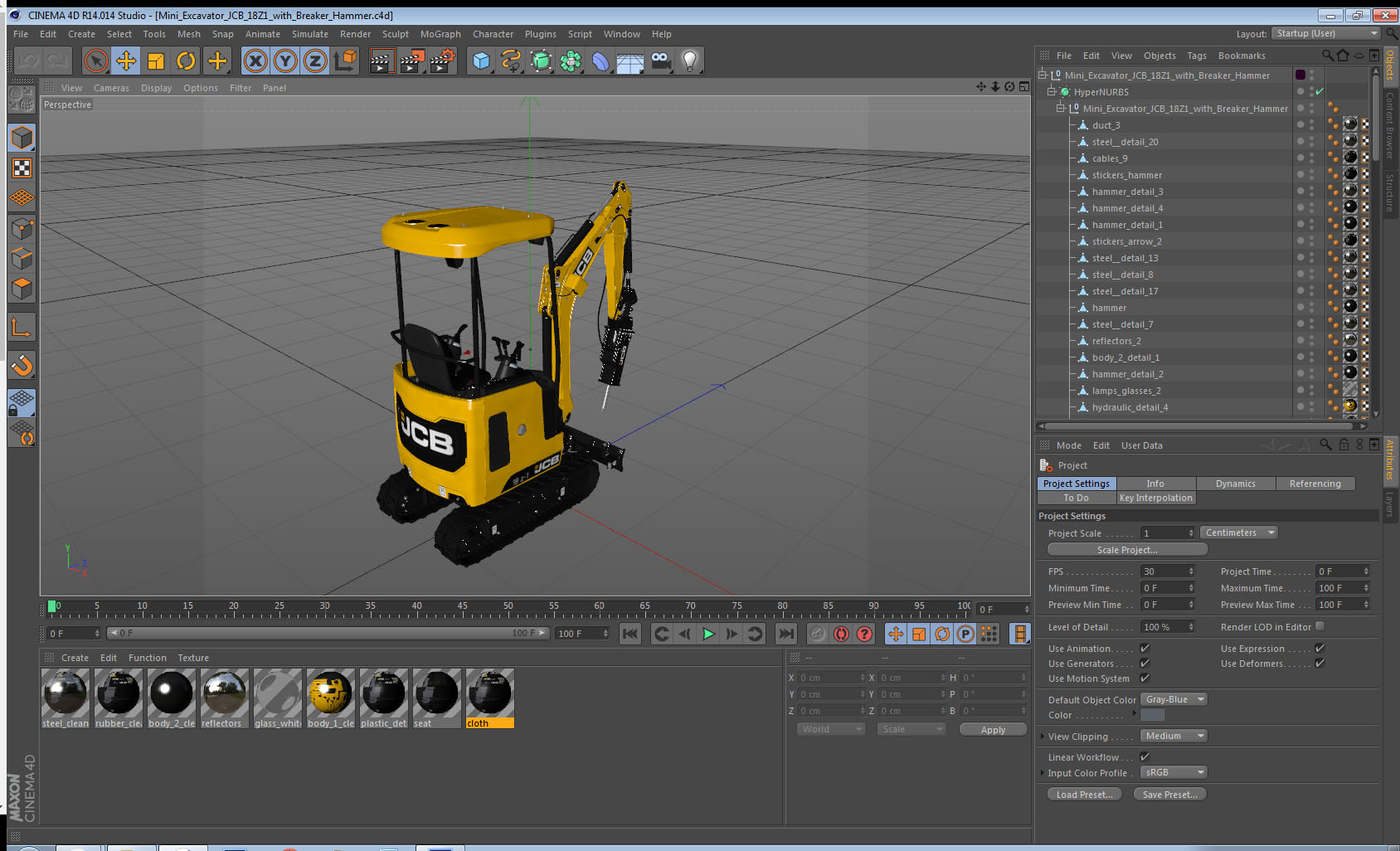Click the Load Preset... button
Screen dimensions: 1400x851
(1084, 795)
